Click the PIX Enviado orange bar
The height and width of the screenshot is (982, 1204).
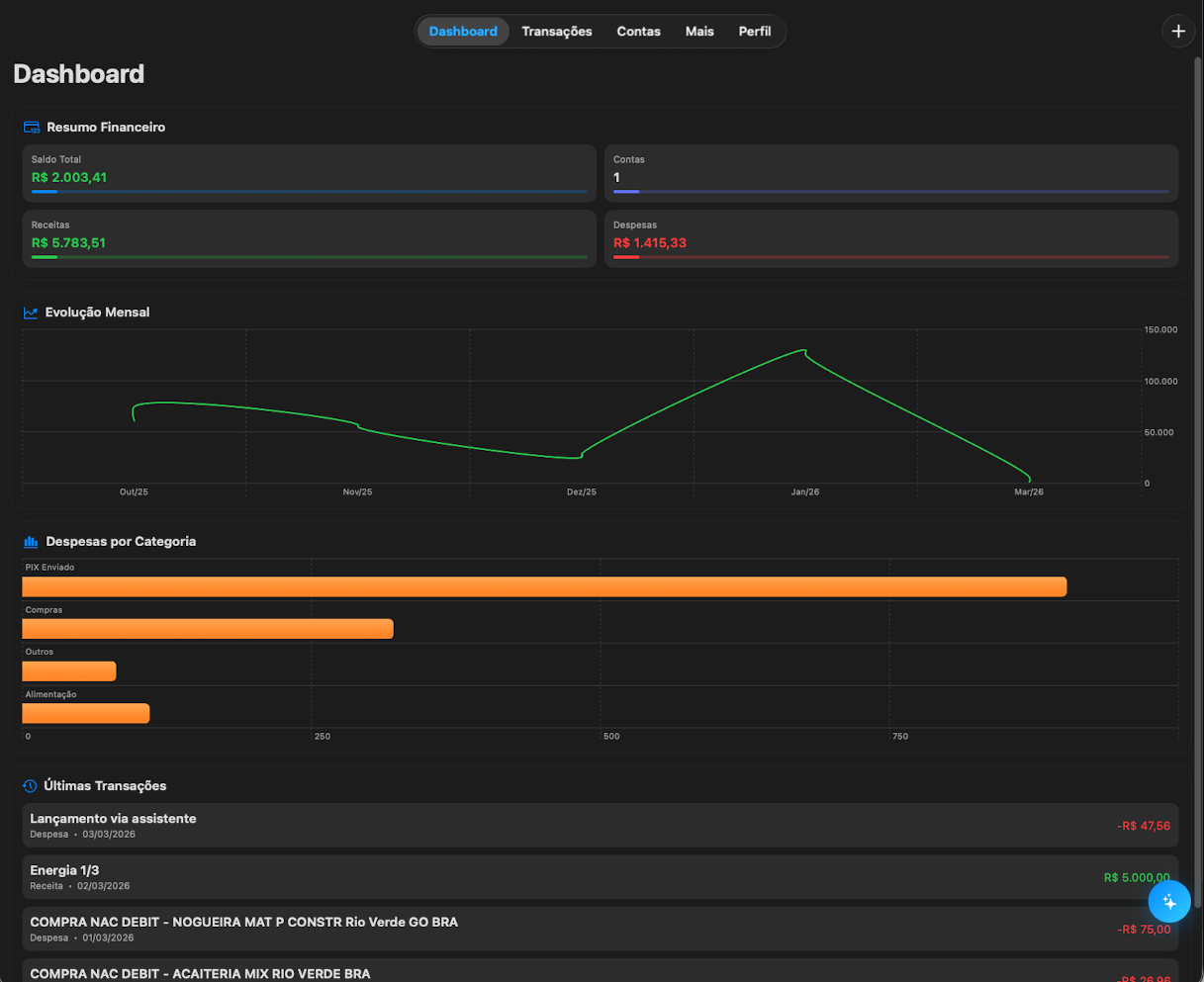point(544,586)
